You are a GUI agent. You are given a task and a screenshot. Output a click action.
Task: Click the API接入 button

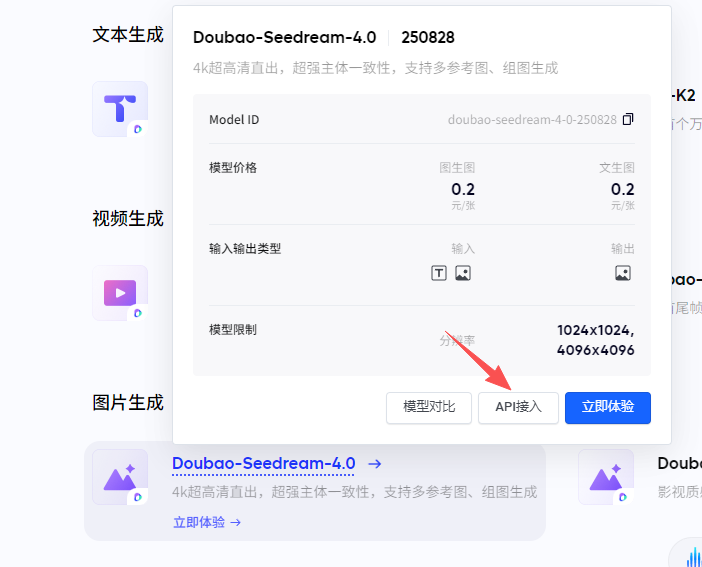(518, 408)
